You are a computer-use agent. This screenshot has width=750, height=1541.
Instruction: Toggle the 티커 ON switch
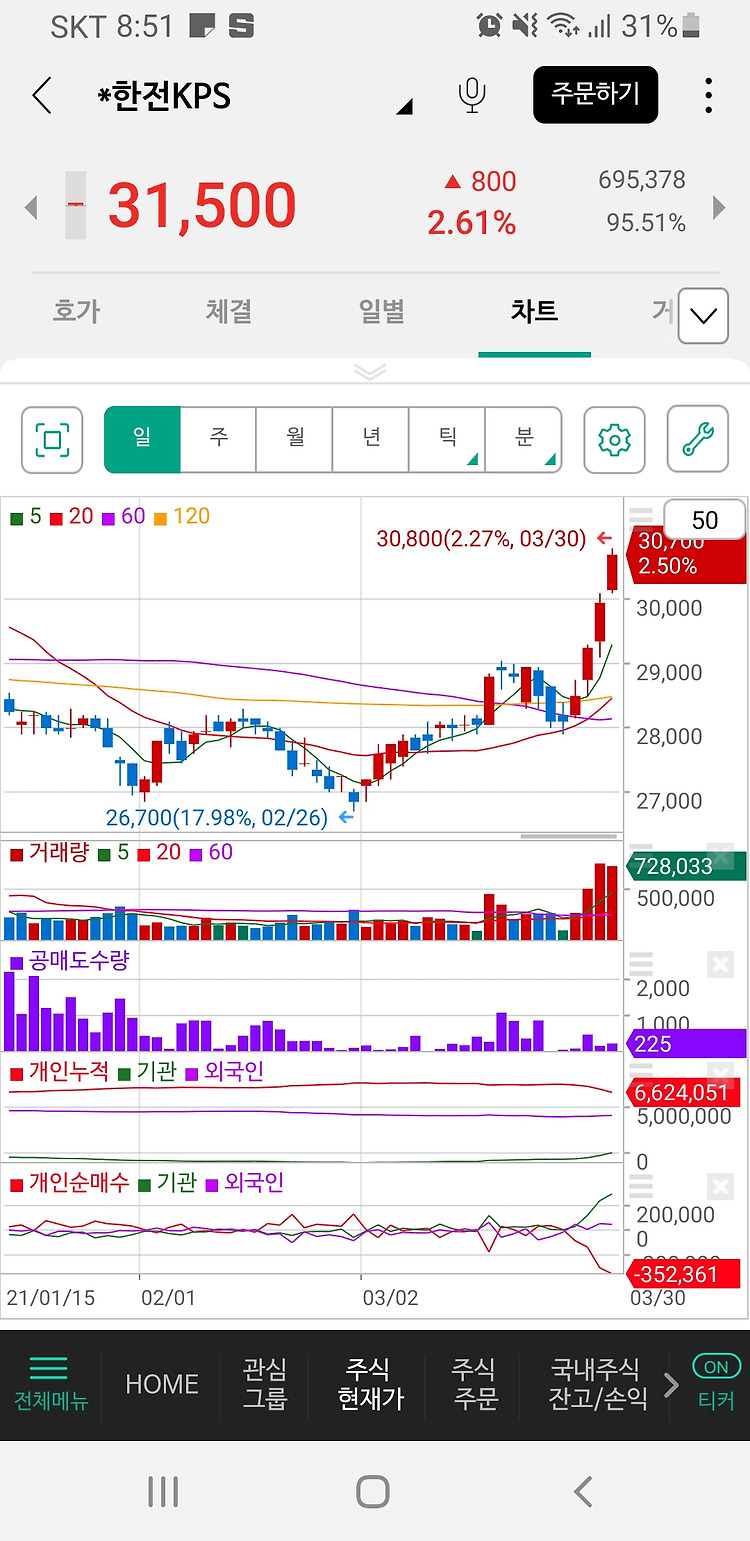716,1367
